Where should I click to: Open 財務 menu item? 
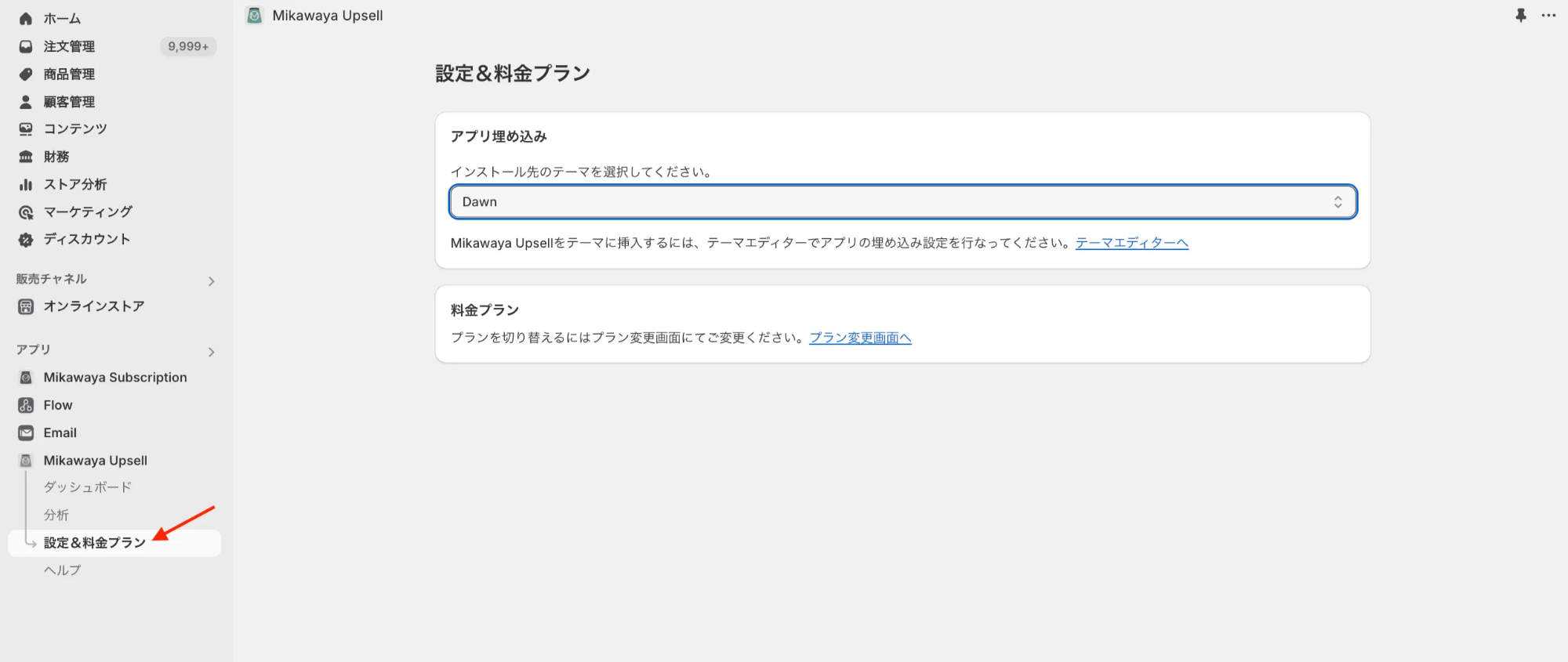pos(56,157)
